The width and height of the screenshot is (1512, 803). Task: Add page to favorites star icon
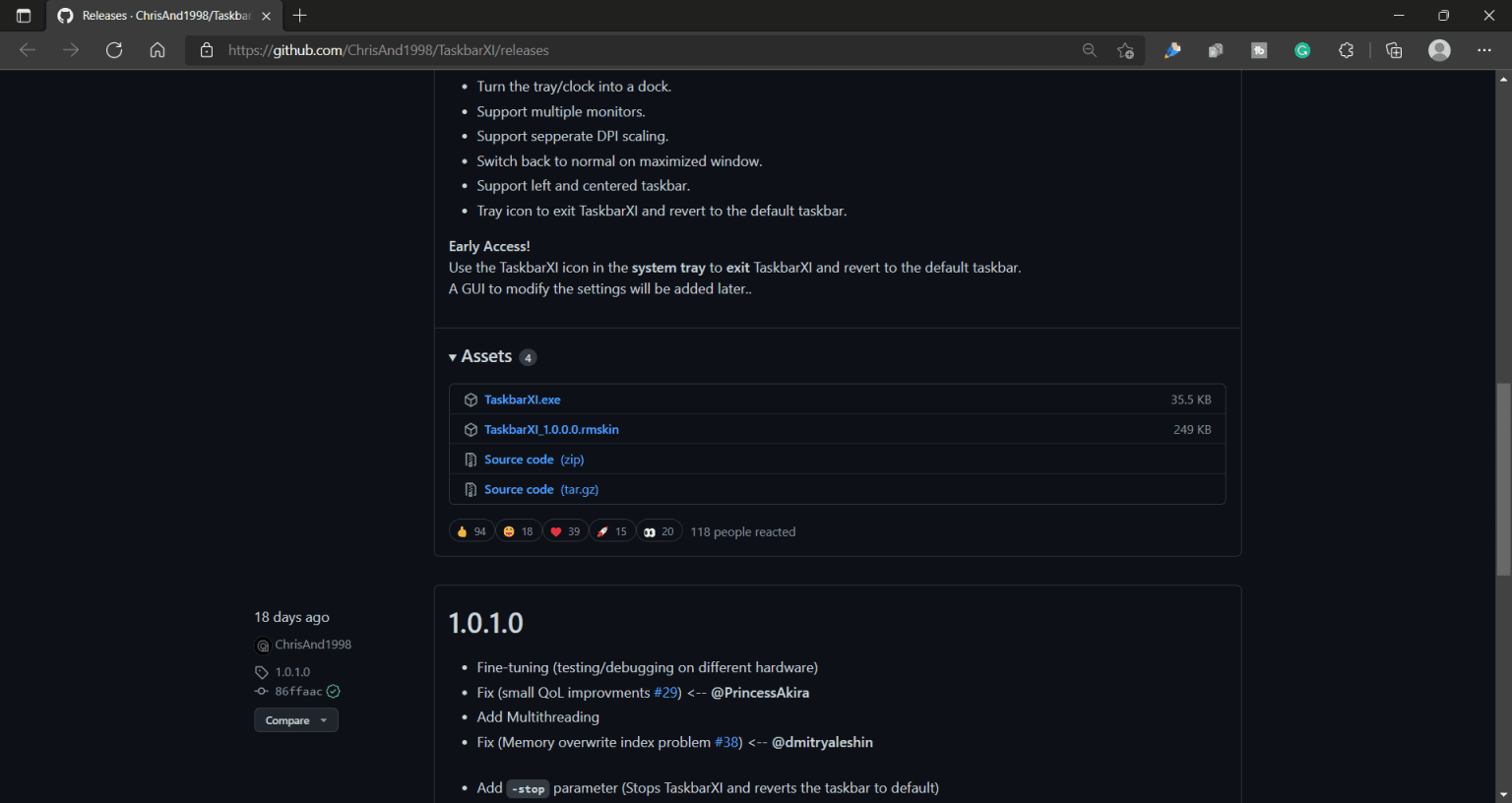[1125, 50]
